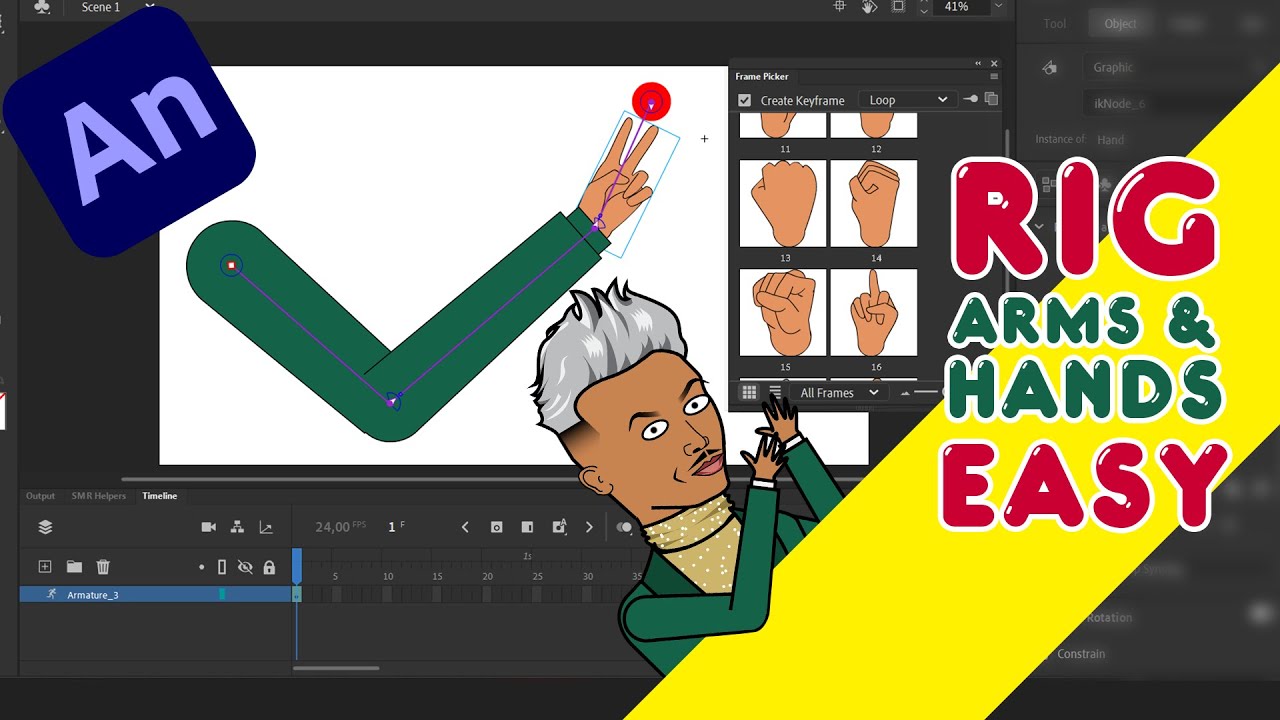Switch to the Tool tab in Properties
This screenshot has height=720, width=1280.
pyautogui.click(x=1055, y=24)
